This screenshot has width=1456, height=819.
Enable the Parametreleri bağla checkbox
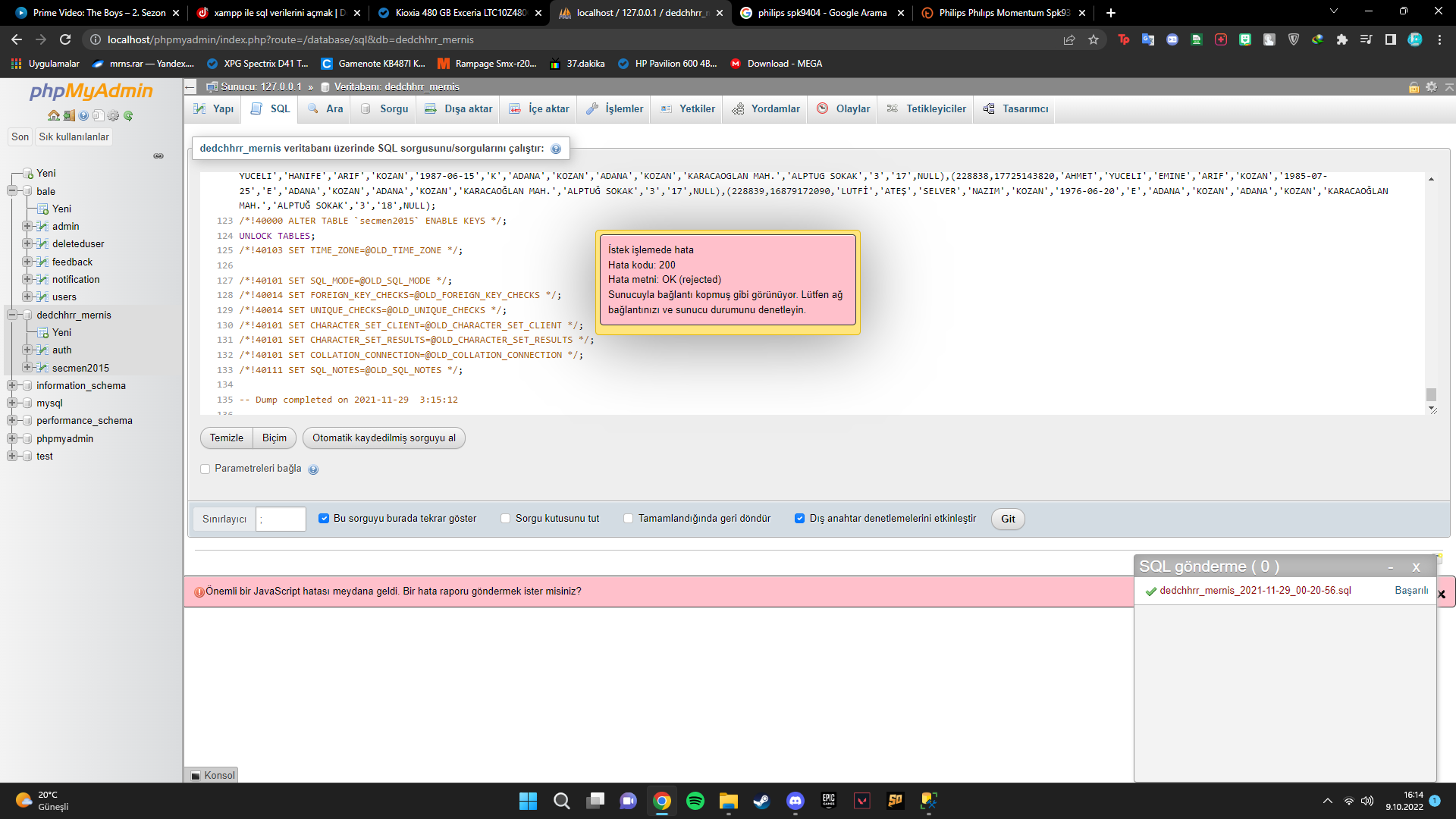tap(205, 469)
